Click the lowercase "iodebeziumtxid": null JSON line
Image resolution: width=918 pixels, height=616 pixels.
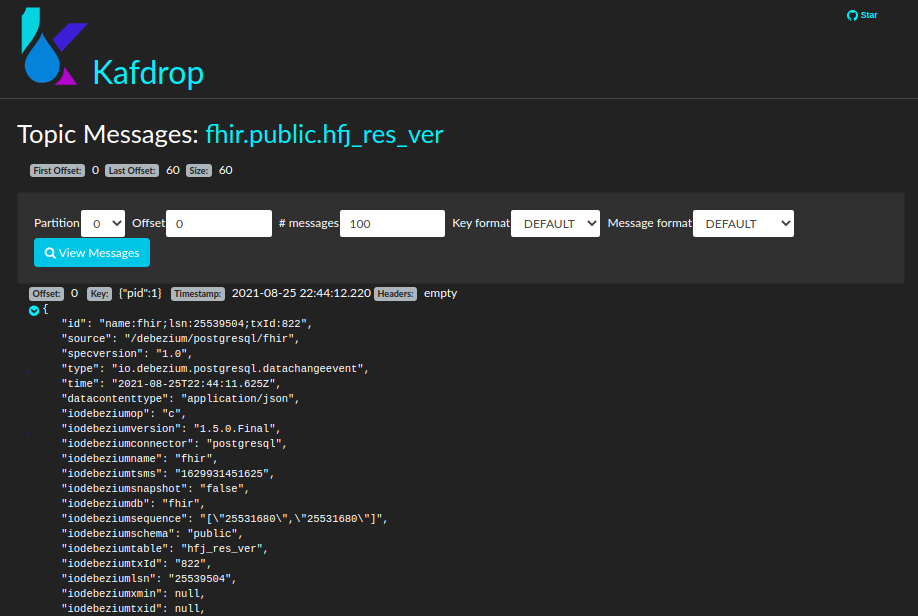coord(133,609)
